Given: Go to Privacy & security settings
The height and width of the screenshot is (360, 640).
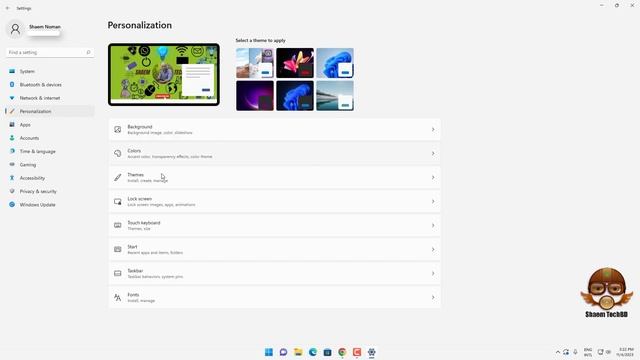Looking at the screenshot, I should pyautogui.click(x=50, y=191).
